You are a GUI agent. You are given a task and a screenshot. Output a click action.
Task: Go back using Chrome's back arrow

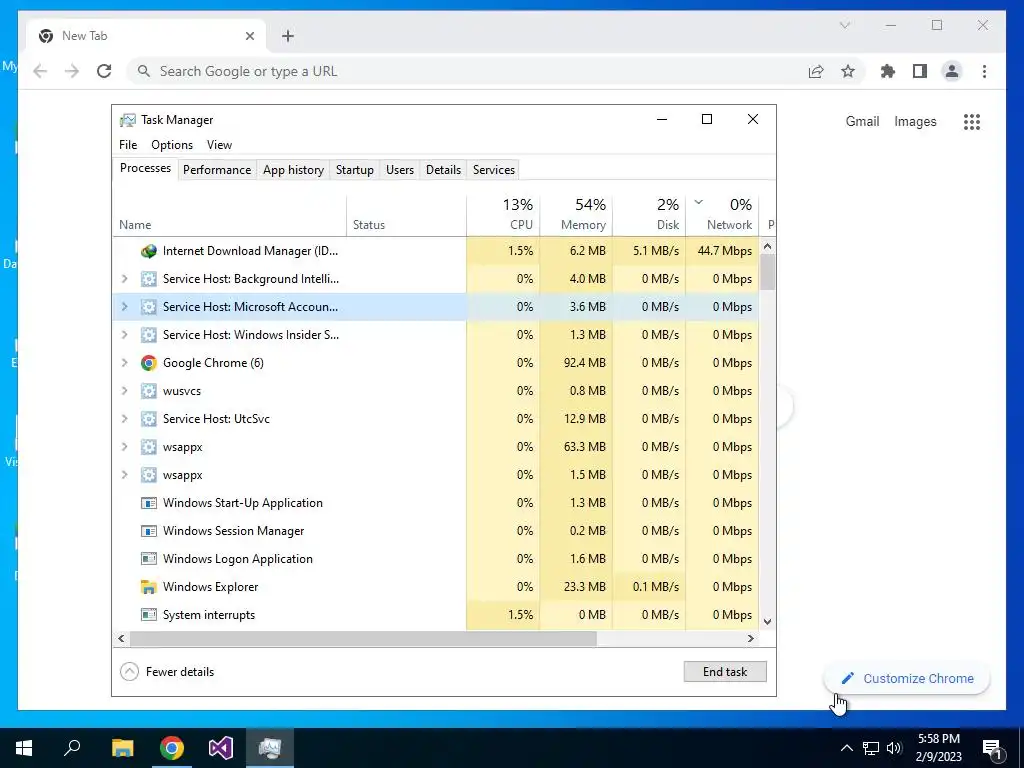[40, 71]
